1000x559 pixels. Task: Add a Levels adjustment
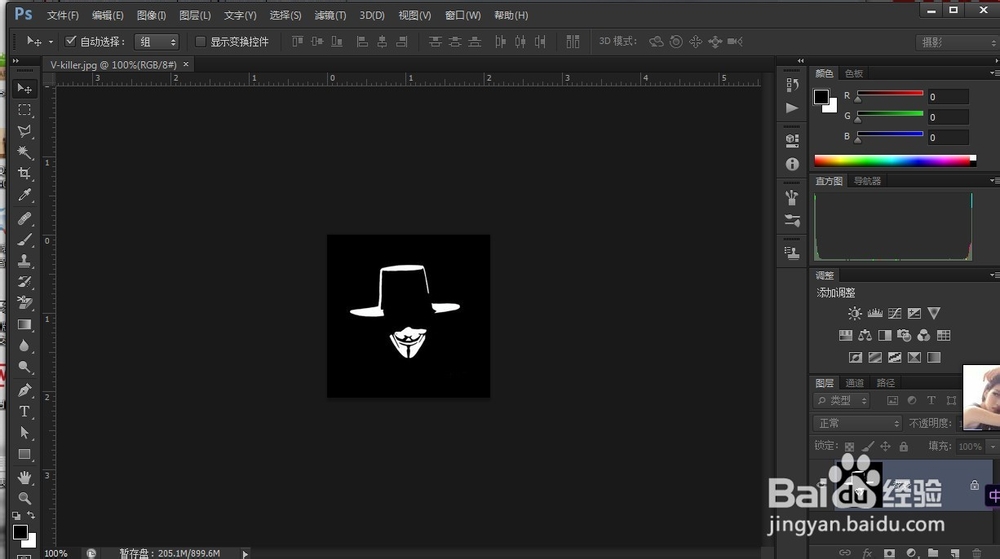click(875, 313)
